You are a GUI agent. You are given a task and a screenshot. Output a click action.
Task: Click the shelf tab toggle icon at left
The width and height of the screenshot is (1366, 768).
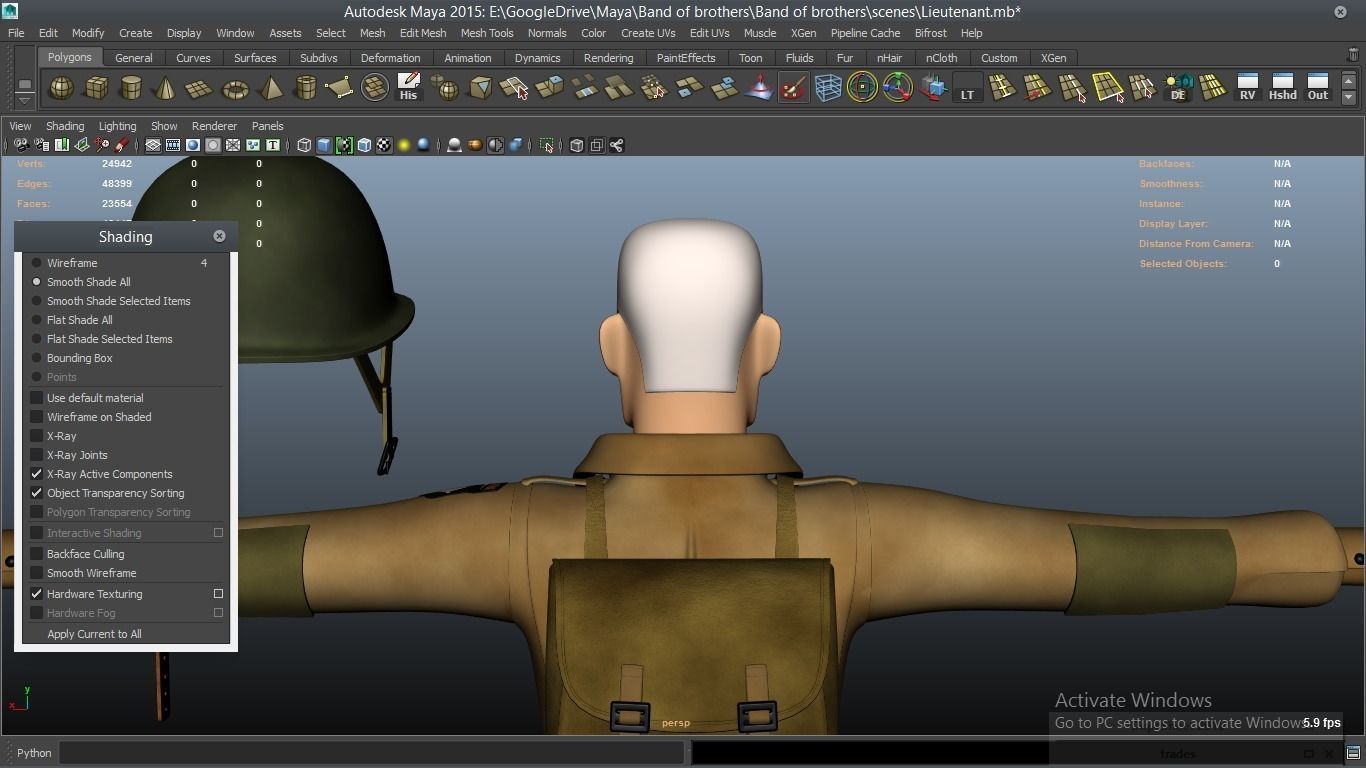point(24,84)
